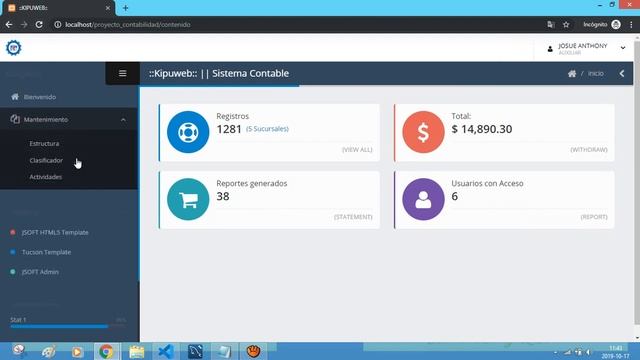This screenshot has width=640, height=360.
Task: Click the Kipuweb gear logo
Action: (13, 48)
